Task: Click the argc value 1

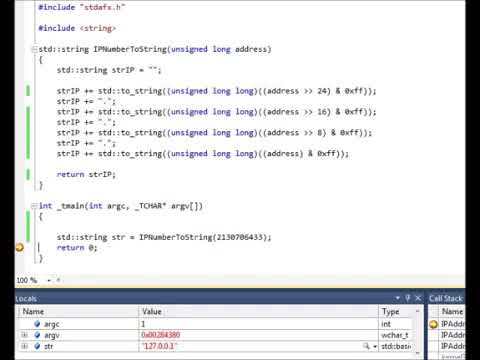Action: [143, 324]
